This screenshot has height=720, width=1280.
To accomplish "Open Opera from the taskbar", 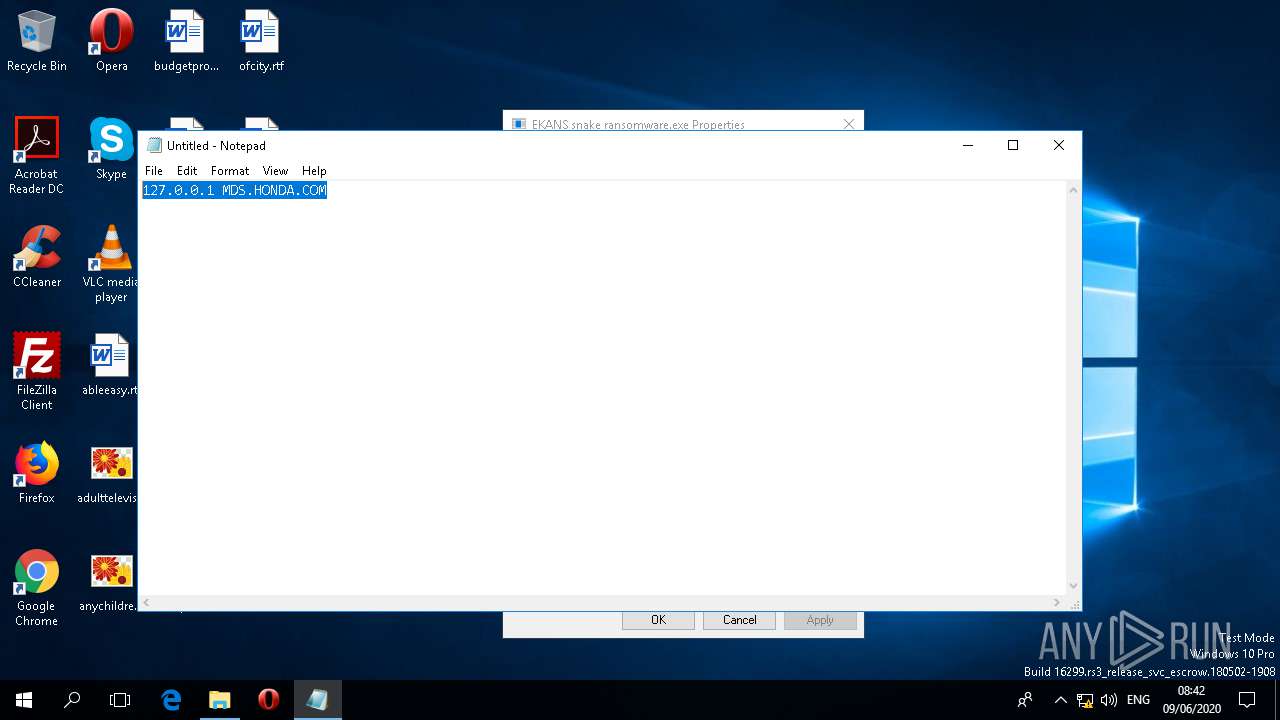I will 268,700.
